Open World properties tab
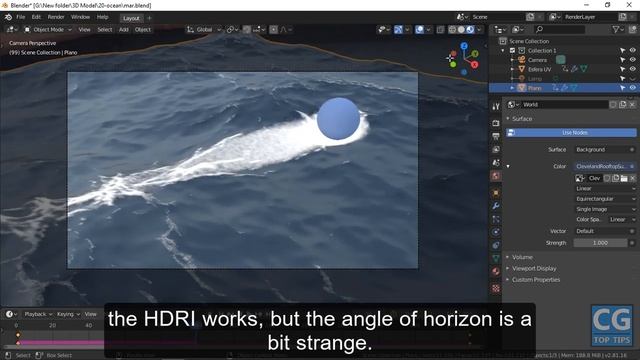Image resolution: width=640 pixels, height=360 pixels. (496, 176)
